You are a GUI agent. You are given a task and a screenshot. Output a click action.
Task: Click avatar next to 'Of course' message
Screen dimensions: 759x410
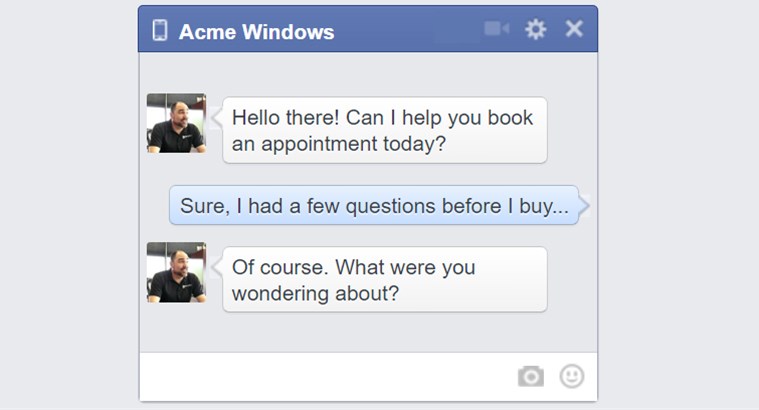176,272
